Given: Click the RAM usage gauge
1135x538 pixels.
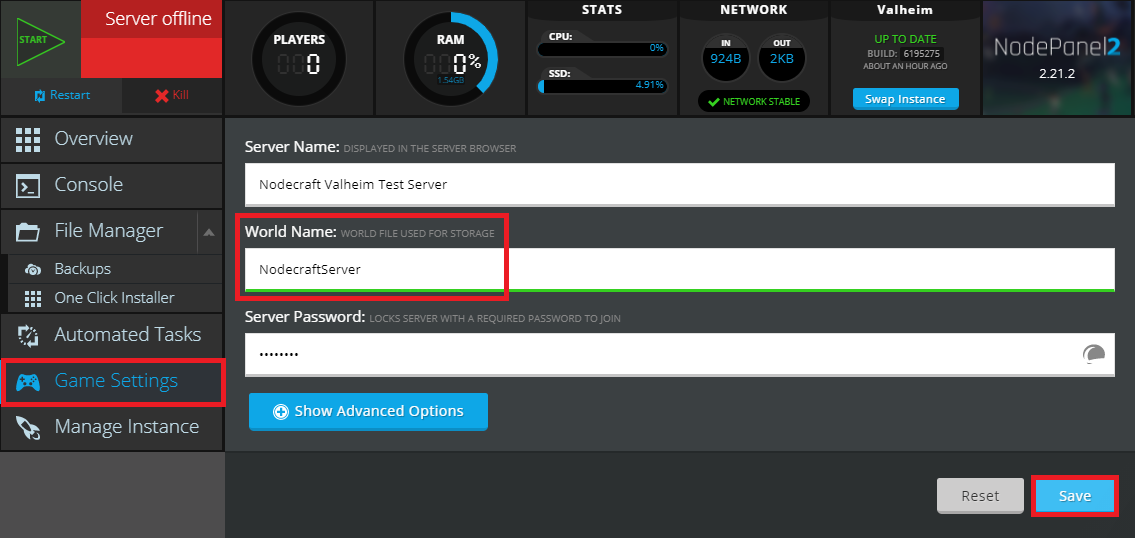Looking at the screenshot, I should [x=451, y=59].
